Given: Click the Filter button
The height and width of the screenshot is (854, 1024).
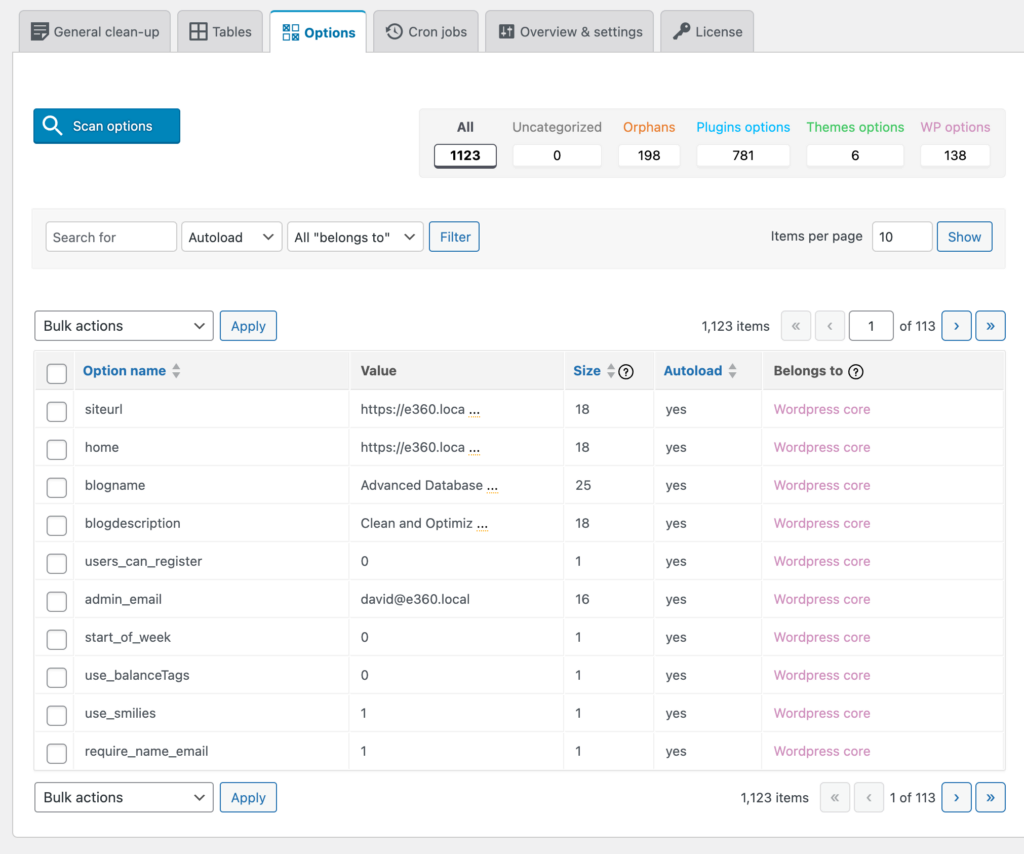Looking at the screenshot, I should pyautogui.click(x=455, y=237).
